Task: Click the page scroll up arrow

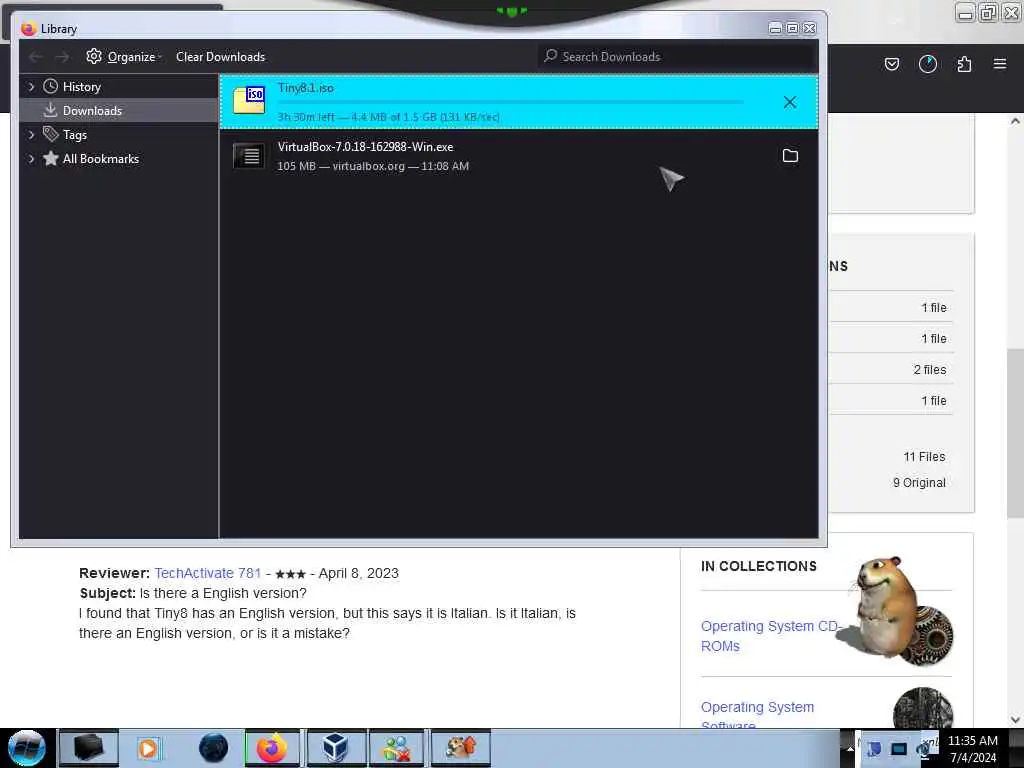Action: pos(1015,121)
